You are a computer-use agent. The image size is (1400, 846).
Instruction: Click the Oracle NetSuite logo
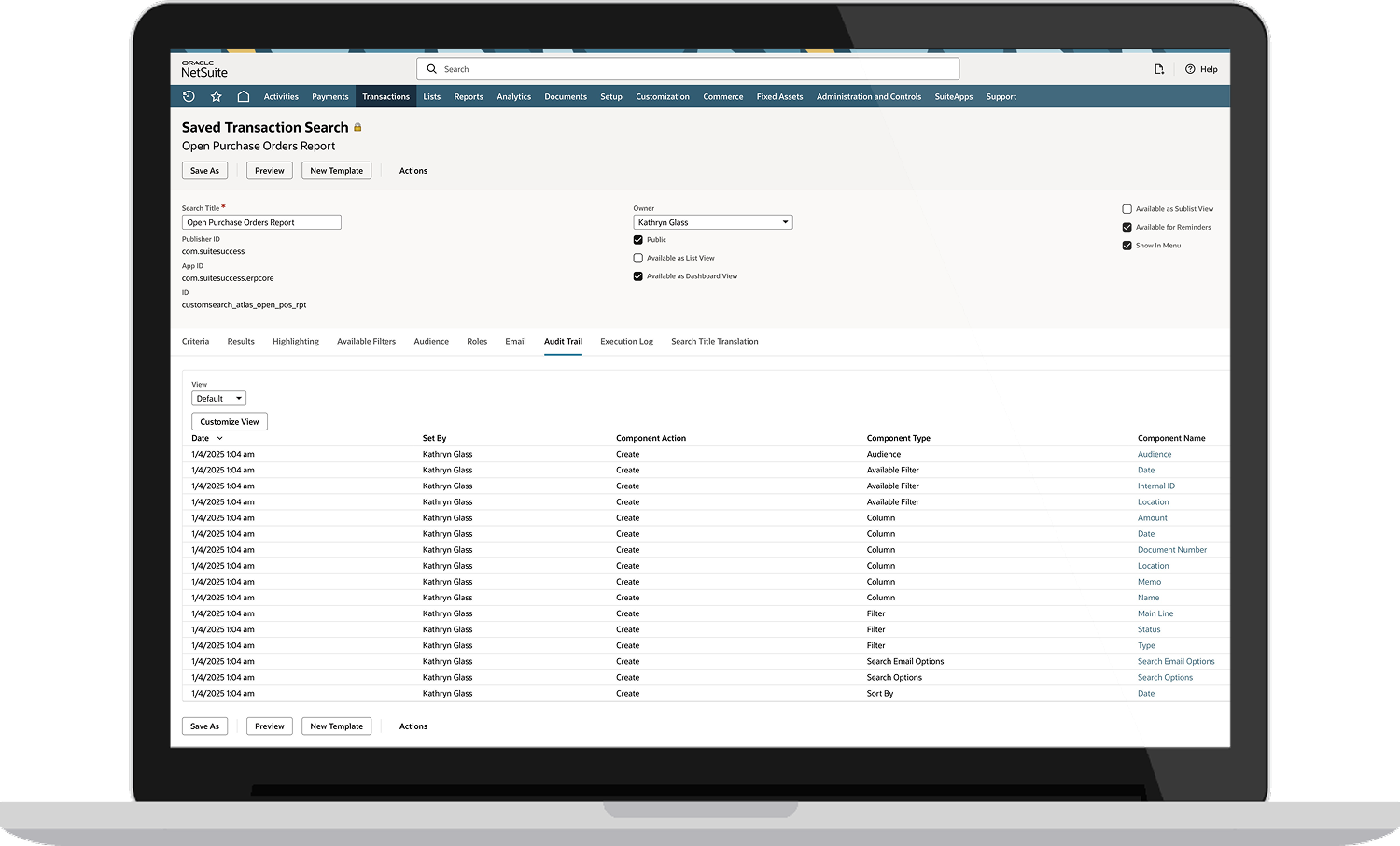204,69
